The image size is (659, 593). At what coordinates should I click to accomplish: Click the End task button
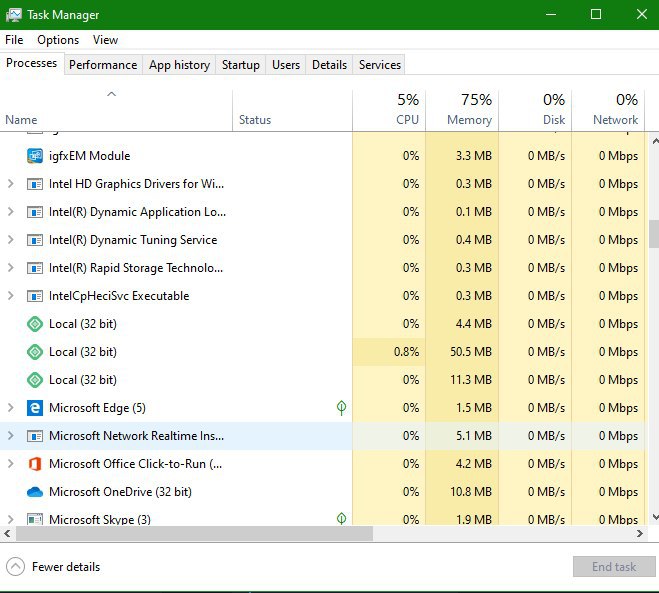click(x=614, y=567)
